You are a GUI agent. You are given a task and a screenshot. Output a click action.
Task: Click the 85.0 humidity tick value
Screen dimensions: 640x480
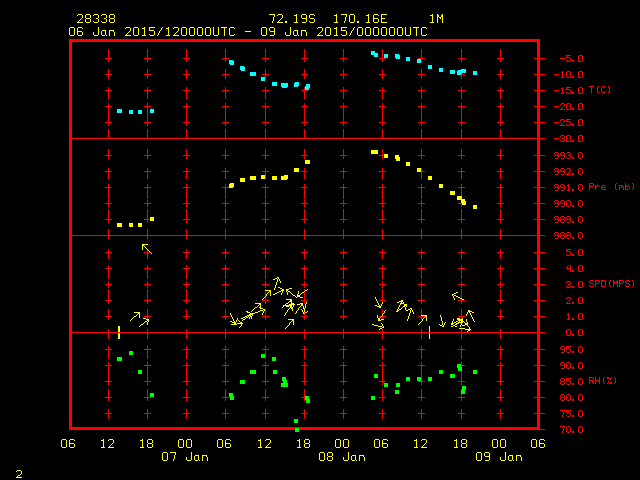[x=571, y=382]
